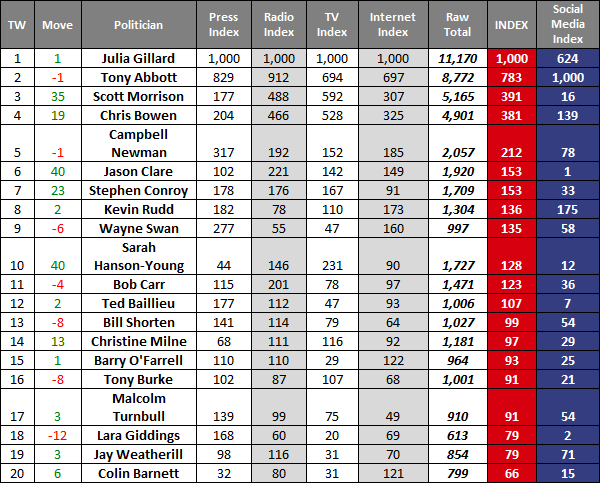Select the Sarah Hanson-Young name cell
The image size is (600, 483).
tap(138, 256)
